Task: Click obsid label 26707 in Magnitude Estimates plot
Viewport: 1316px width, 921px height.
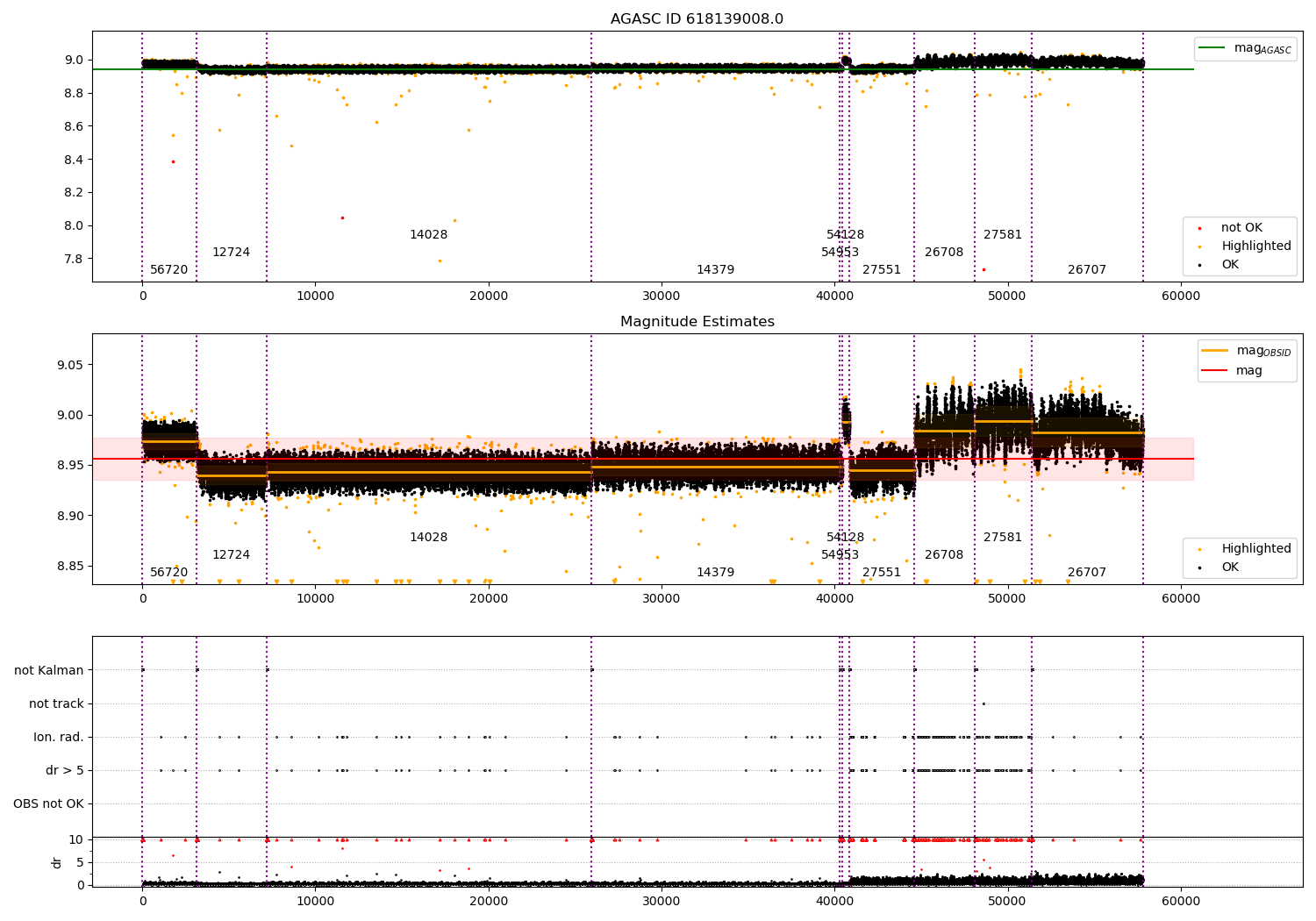Action: pyautogui.click(x=1087, y=573)
